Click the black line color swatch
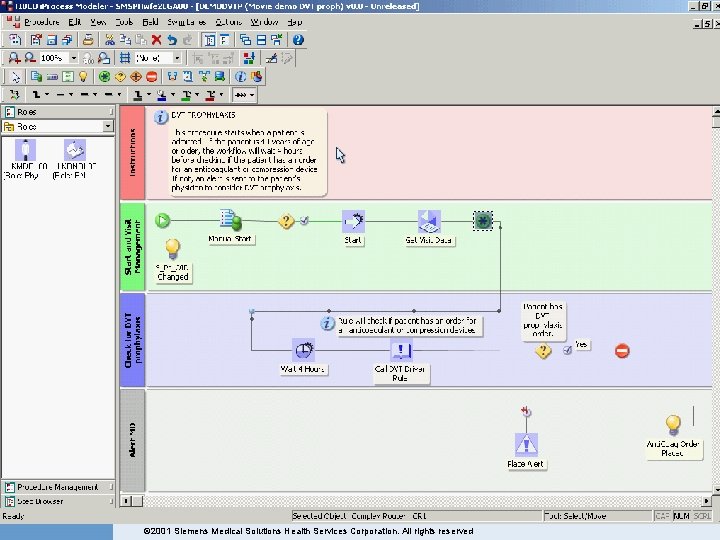The image size is (720, 540). [137, 95]
